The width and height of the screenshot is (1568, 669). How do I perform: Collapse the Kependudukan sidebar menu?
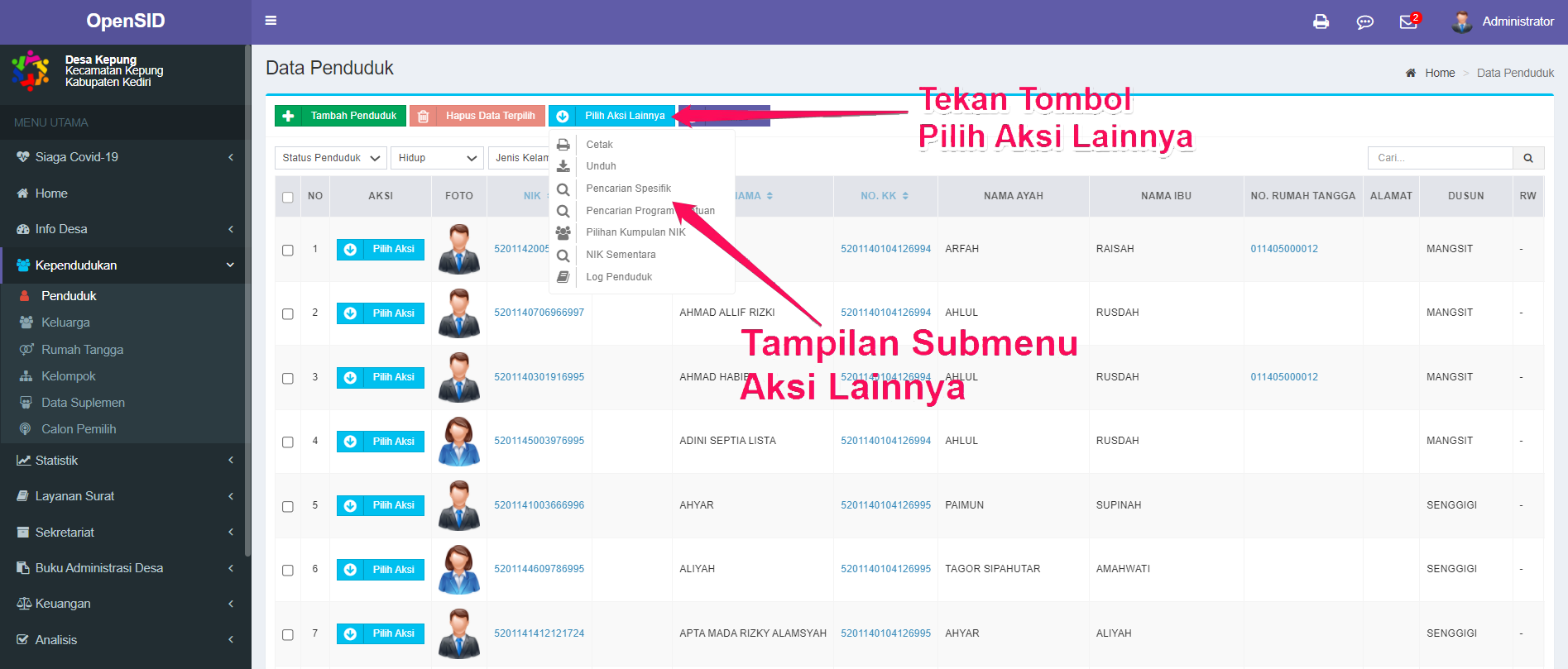pyautogui.click(x=124, y=265)
